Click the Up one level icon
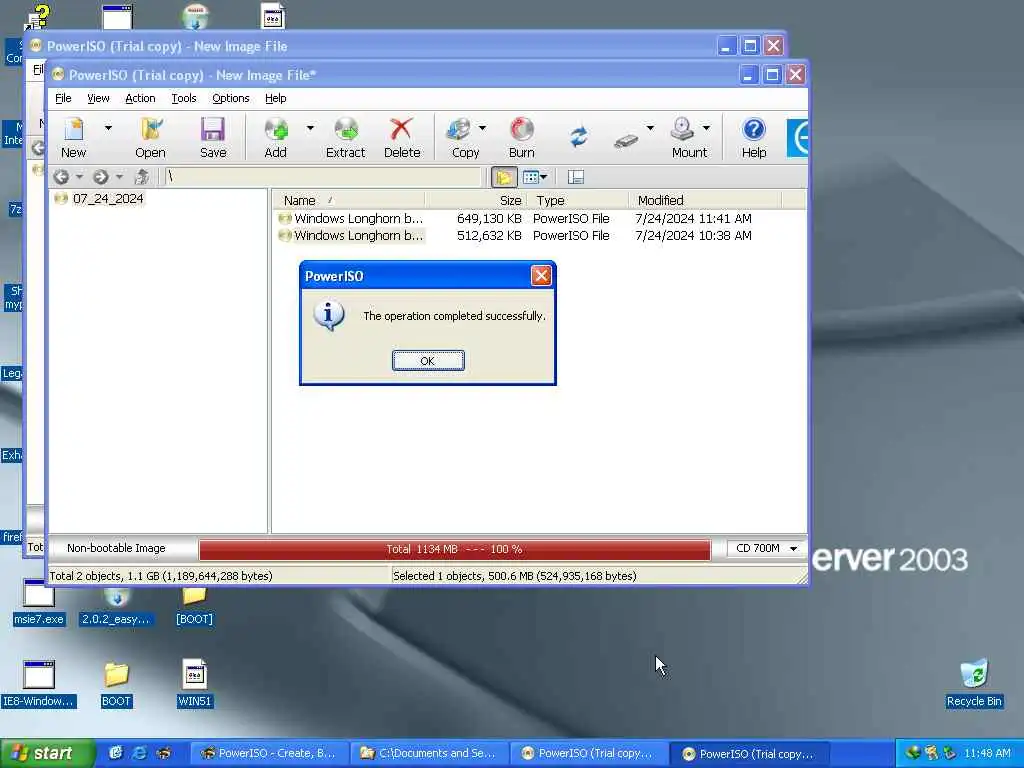1024x768 pixels. pyautogui.click(x=142, y=177)
